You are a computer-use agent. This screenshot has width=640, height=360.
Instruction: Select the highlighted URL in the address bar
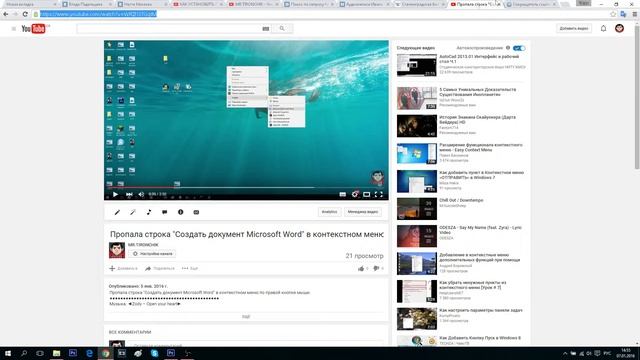click(x=98, y=14)
